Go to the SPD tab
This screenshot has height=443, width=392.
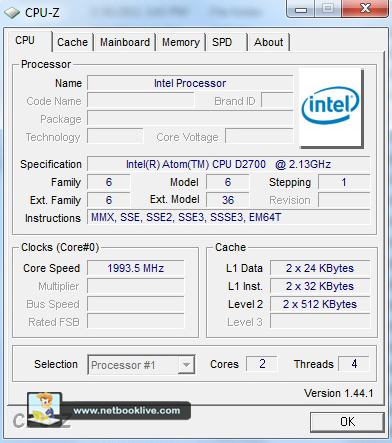click(222, 42)
